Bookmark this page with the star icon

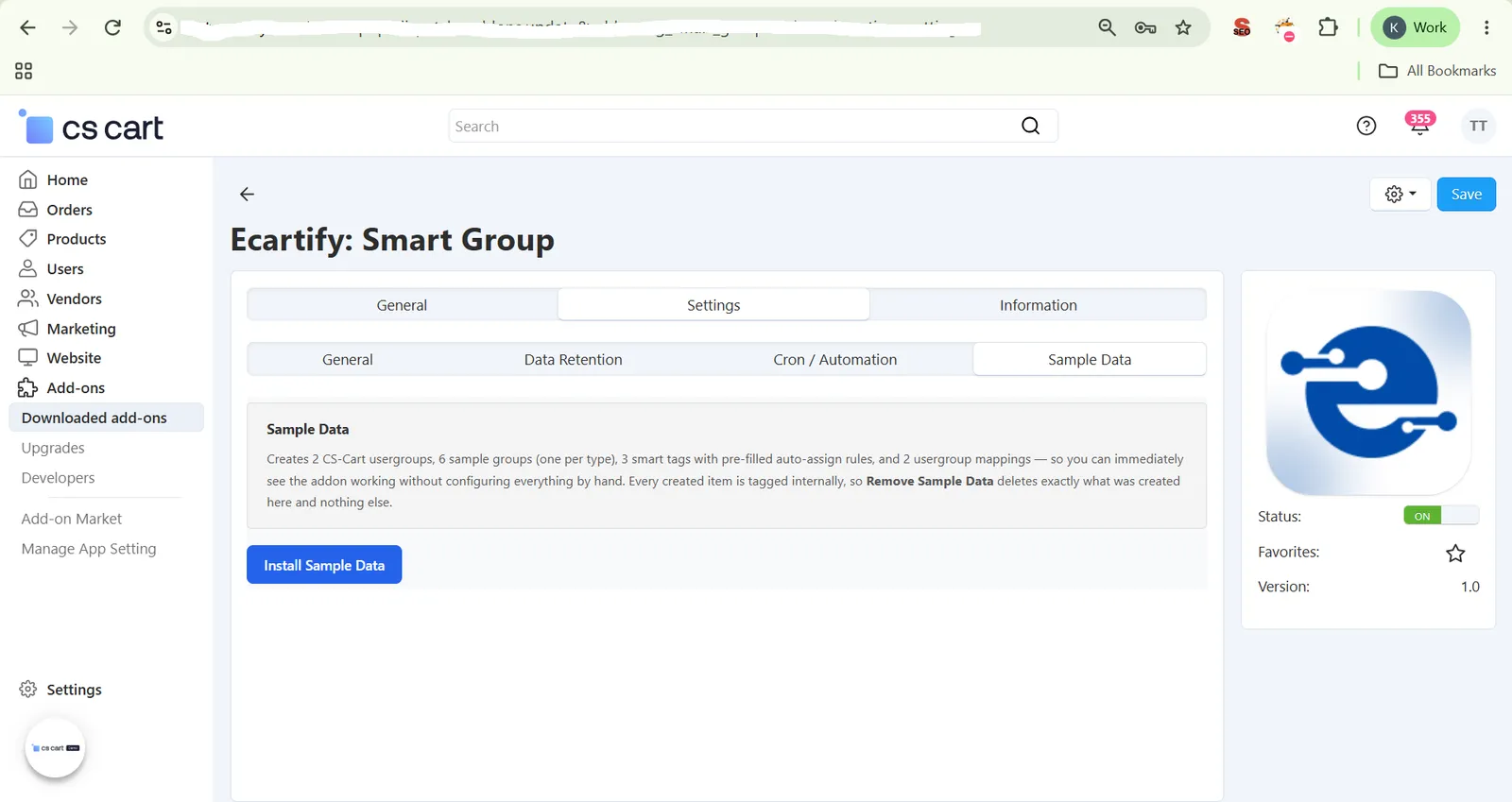click(x=1183, y=27)
